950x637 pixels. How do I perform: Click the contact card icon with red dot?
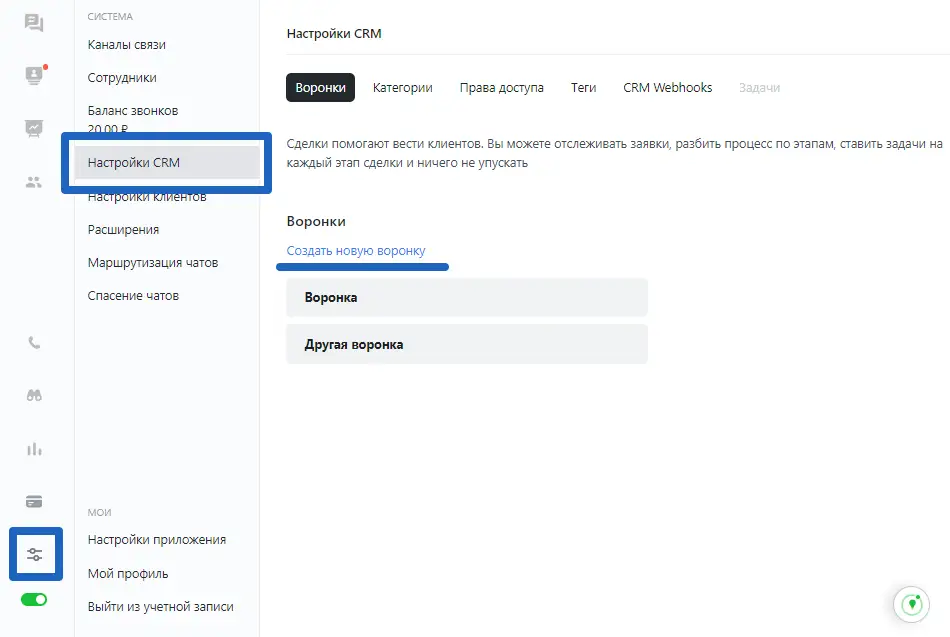tap(34, 76)
